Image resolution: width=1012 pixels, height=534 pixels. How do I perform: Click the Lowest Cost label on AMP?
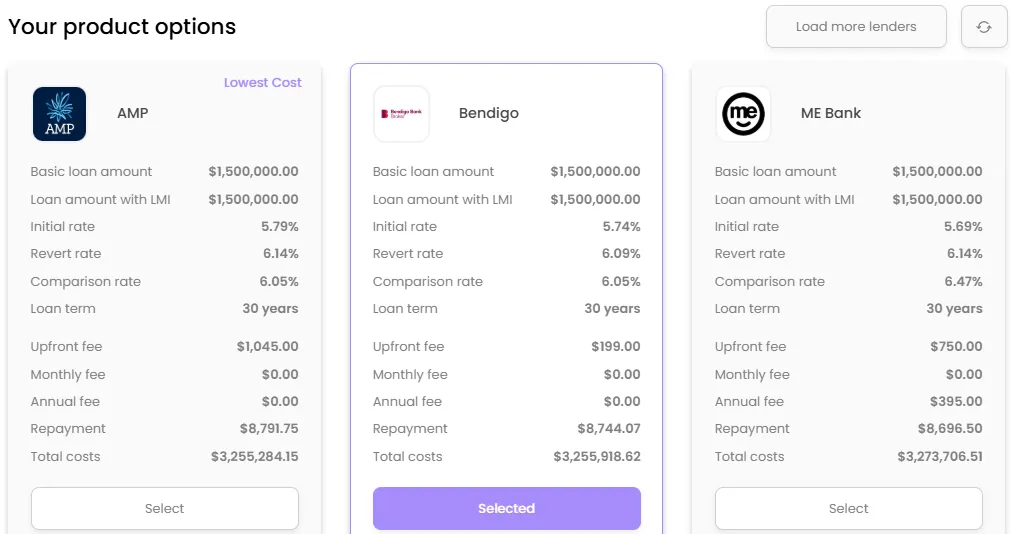pyautogui.click(x=263, y=83)
